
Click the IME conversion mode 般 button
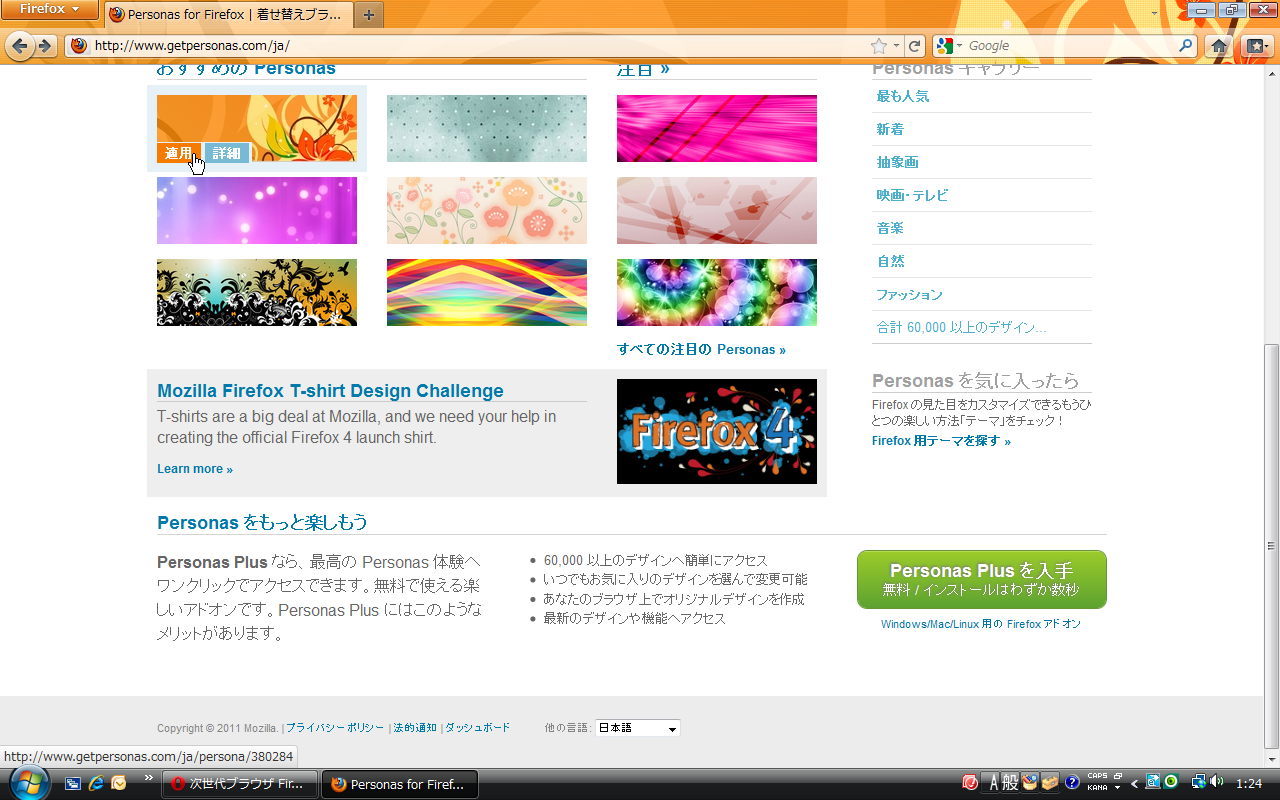[1010, 783]
